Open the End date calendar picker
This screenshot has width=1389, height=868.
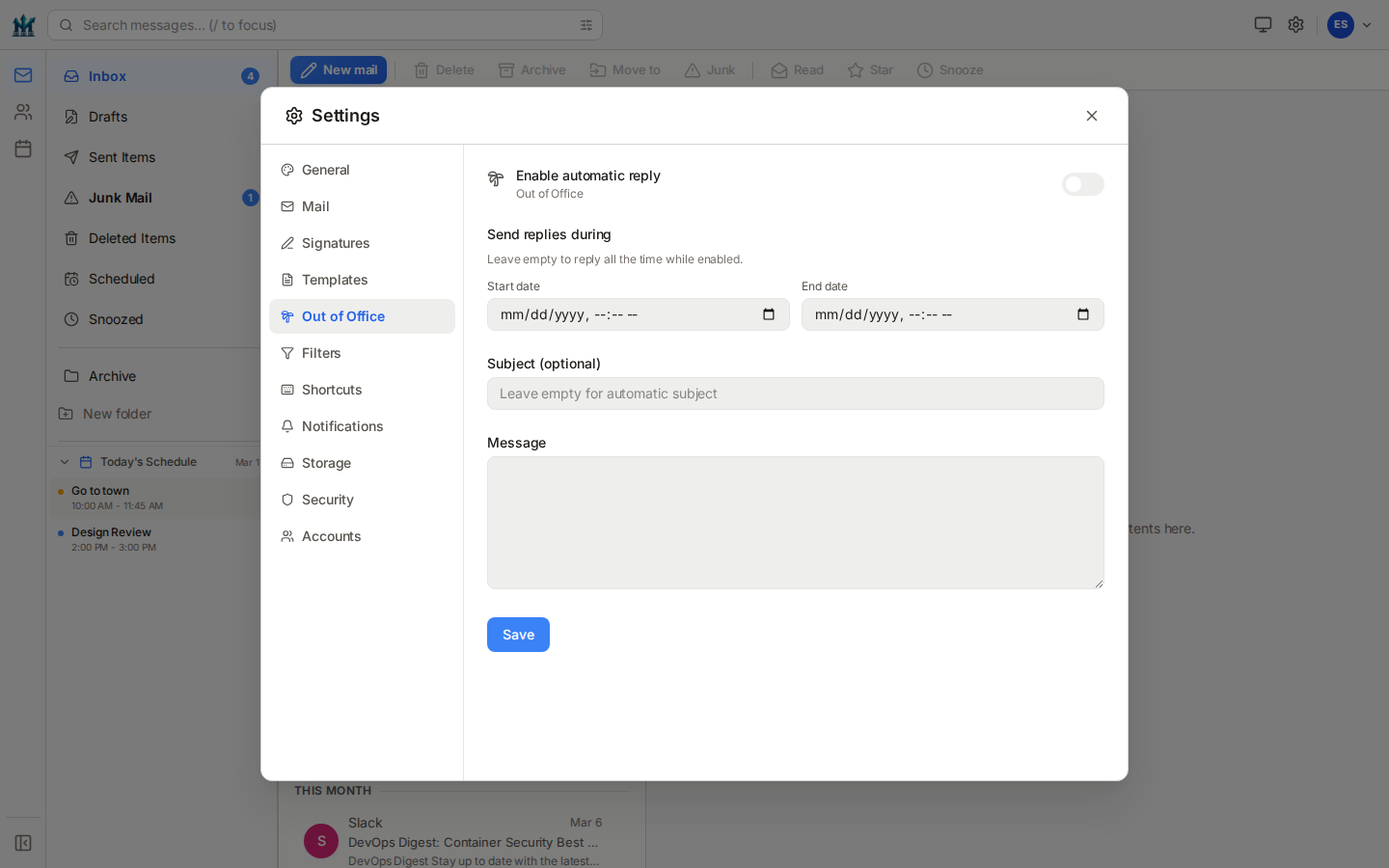tap(1083, 314)
